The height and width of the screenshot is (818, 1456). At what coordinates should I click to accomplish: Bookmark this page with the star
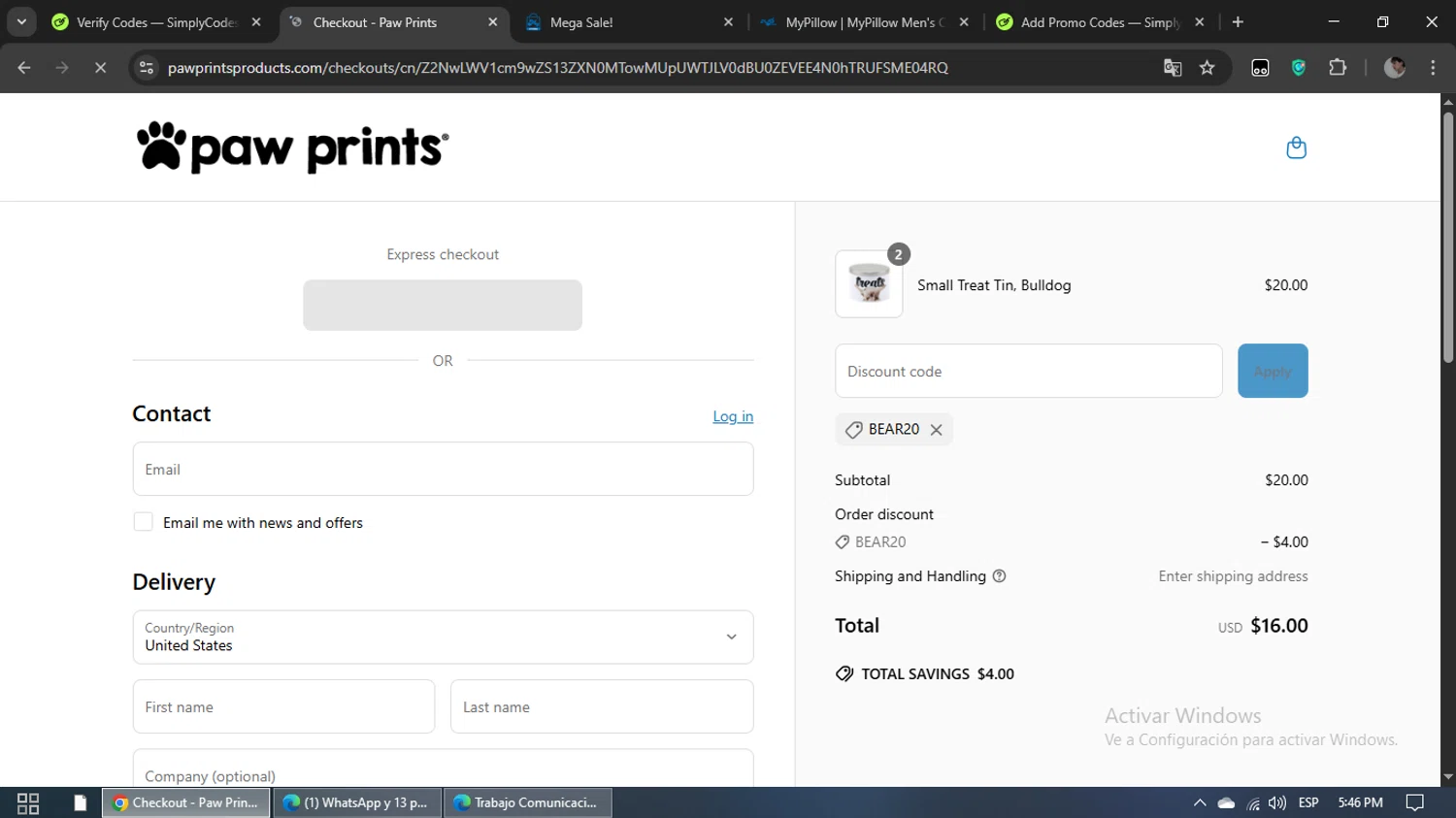[1207, 67]
